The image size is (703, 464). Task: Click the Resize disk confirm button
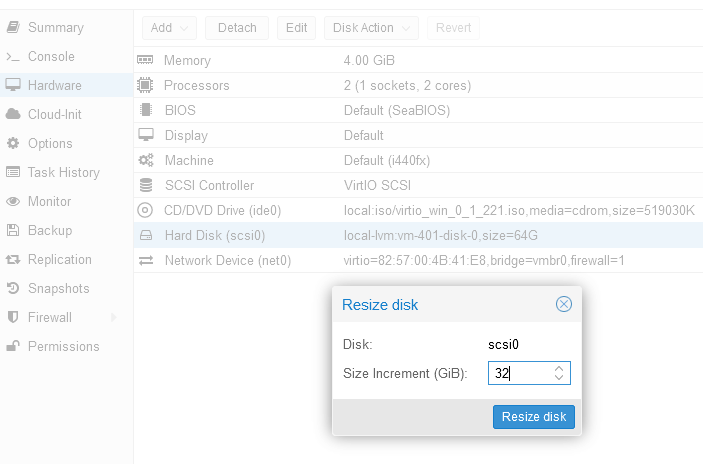(534, 417)
